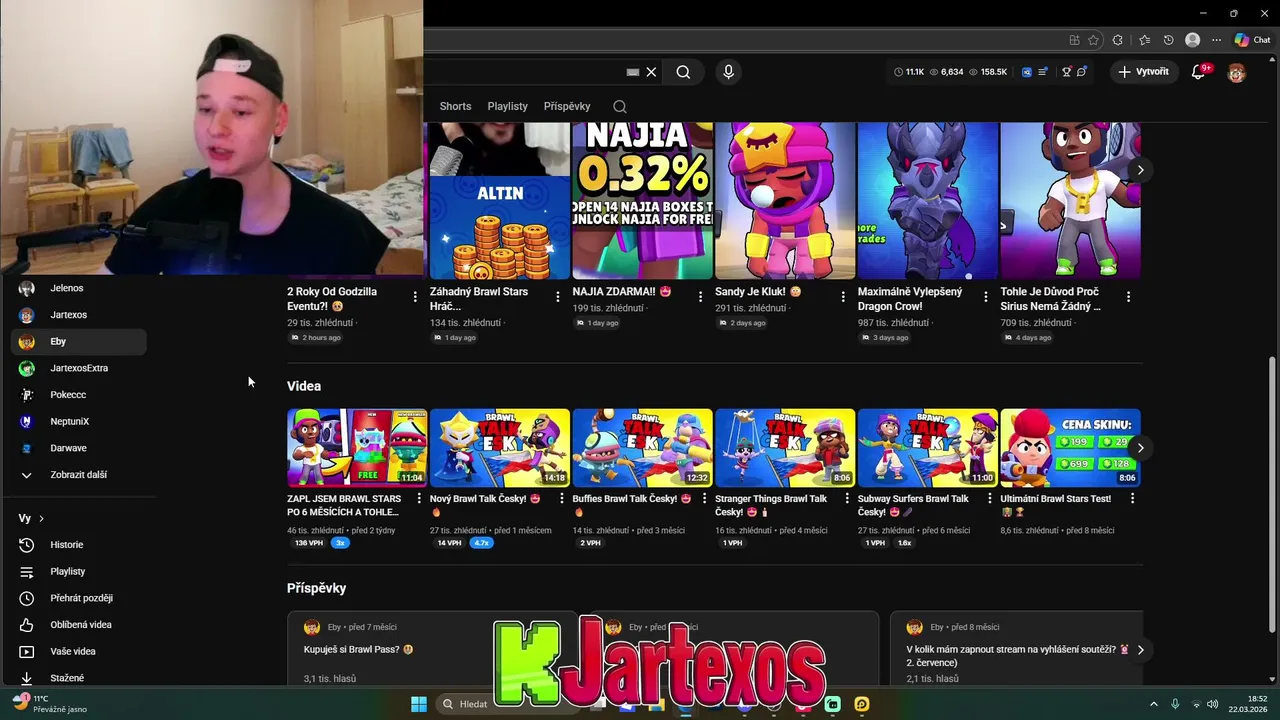Open the Copilot Chat button
Screen dimensions: 1280x720
coord(1252,40)
